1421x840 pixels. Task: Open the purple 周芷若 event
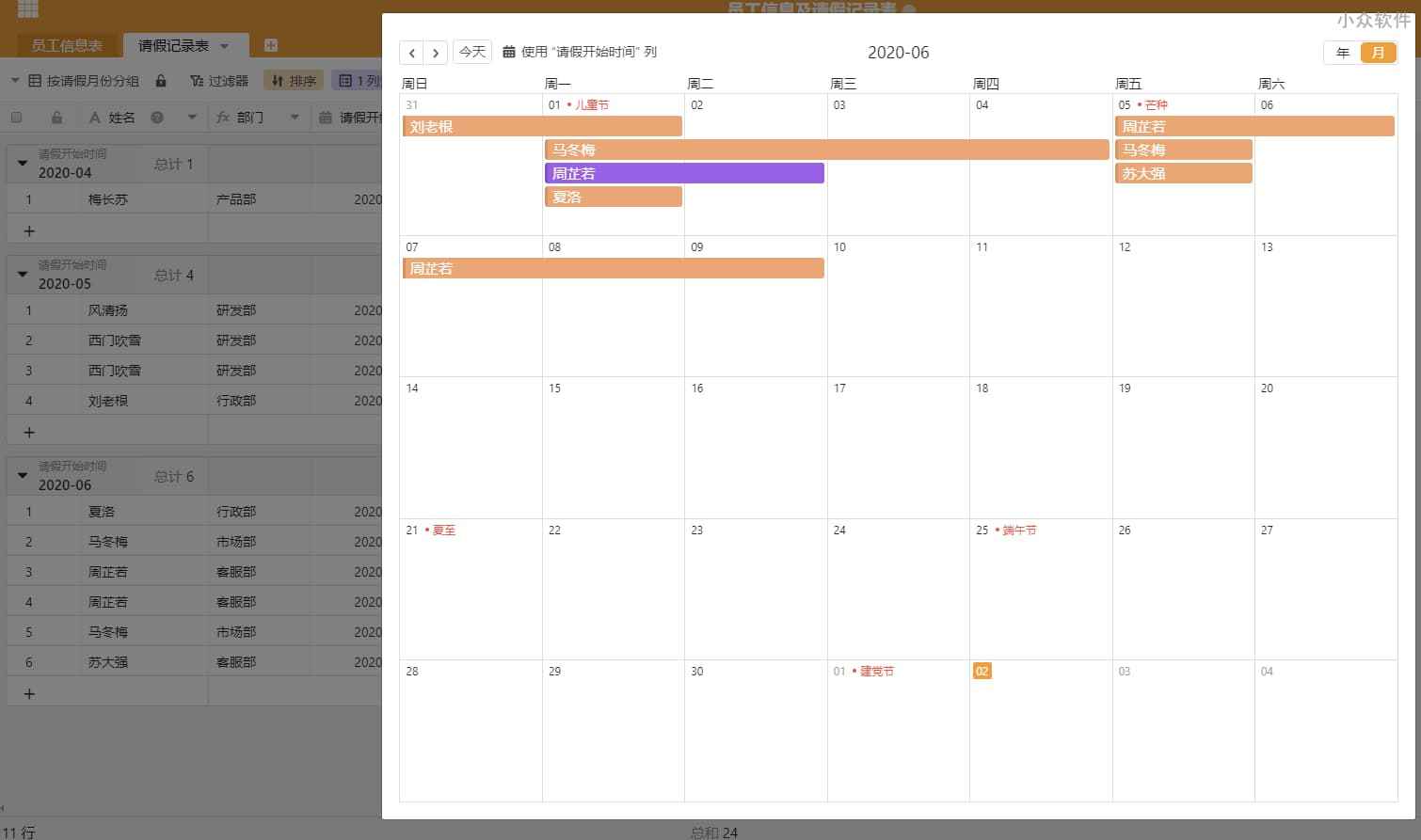coord(684,173)
